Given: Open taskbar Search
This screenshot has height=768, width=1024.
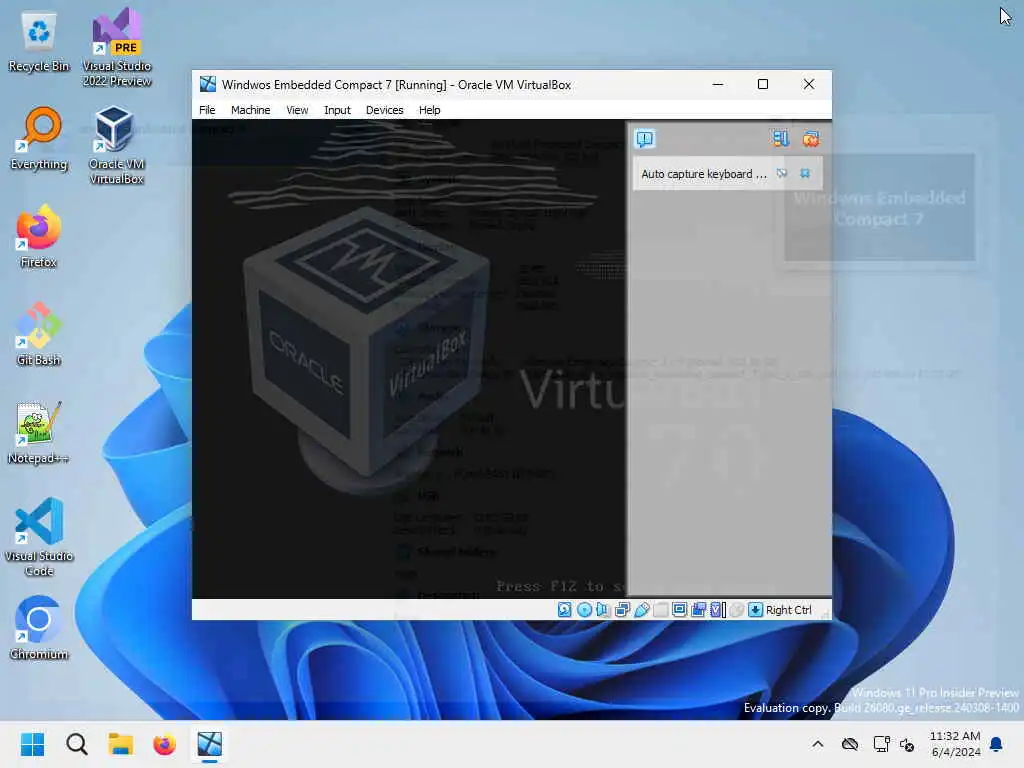Looking at the screenshot, I should click(76, 744).
